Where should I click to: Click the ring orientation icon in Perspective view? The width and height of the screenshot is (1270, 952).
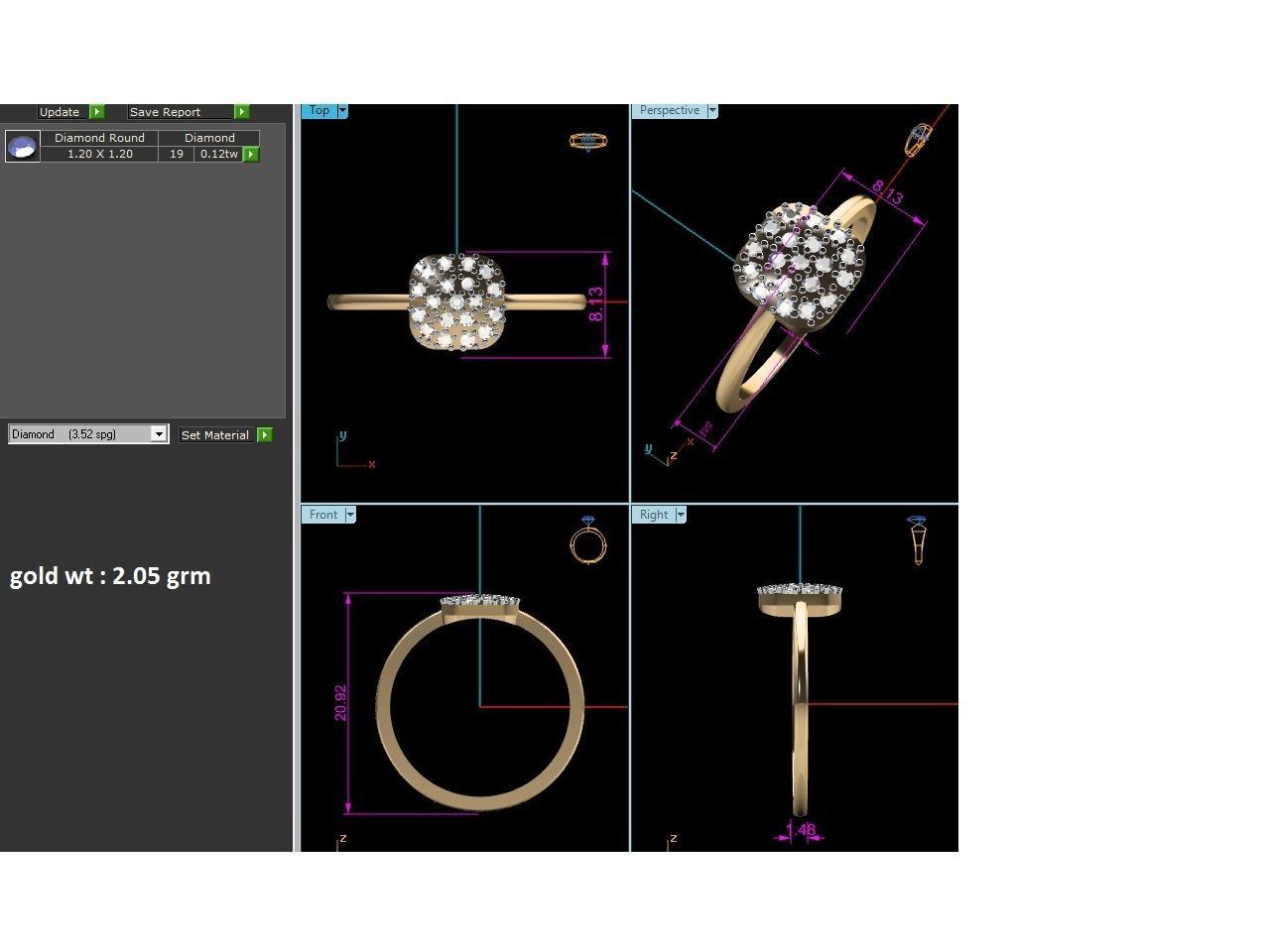coord(919,140)
